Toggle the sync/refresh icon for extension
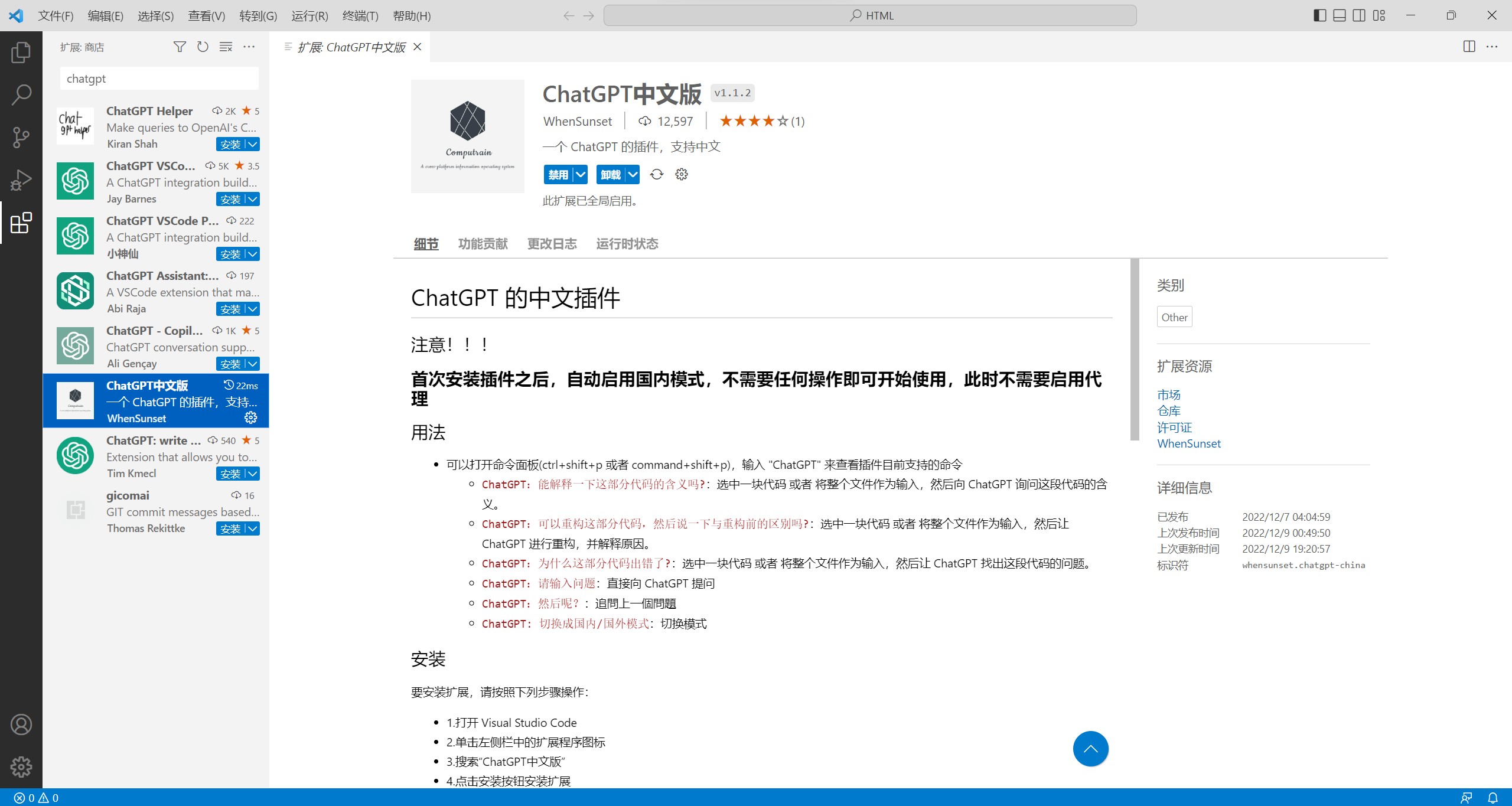This screenshot has height=806, width=1512. pyautogui.click(x=656, y=174)
